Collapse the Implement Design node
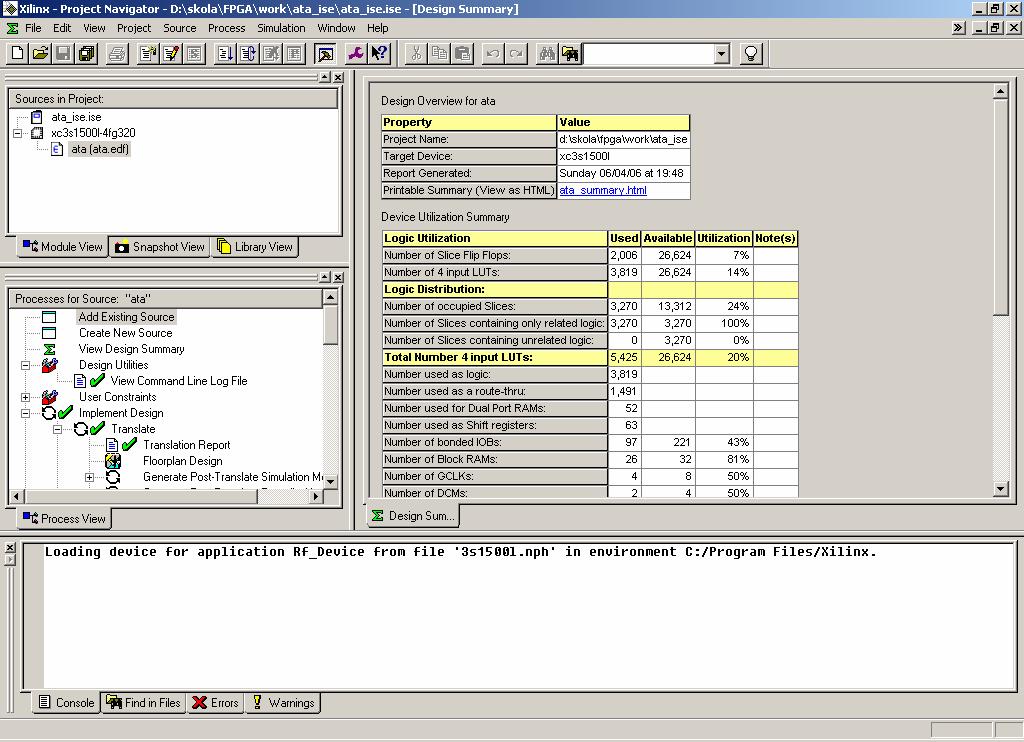 [25, 413]
